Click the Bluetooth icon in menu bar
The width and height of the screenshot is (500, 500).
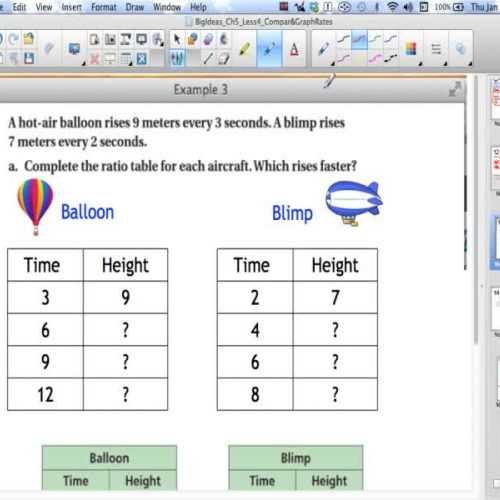pyautogui.click(x=377, y=7)
